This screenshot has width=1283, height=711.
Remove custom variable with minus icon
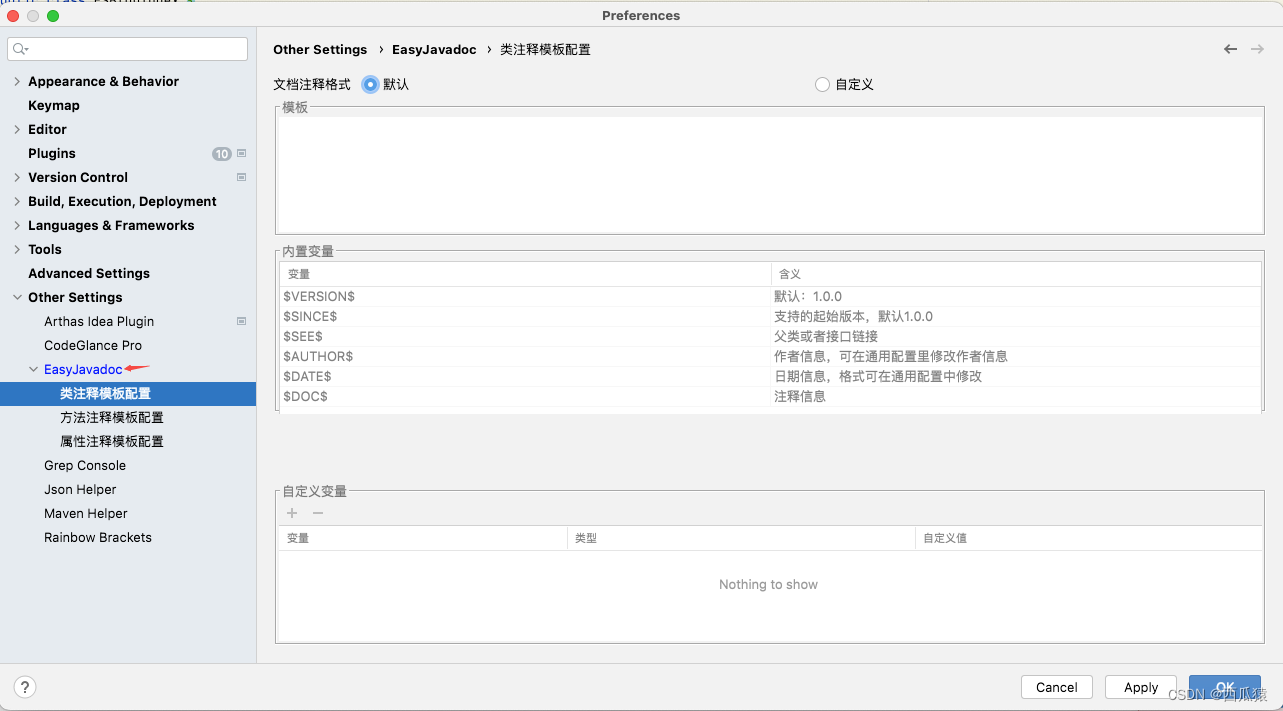point(318,513)
